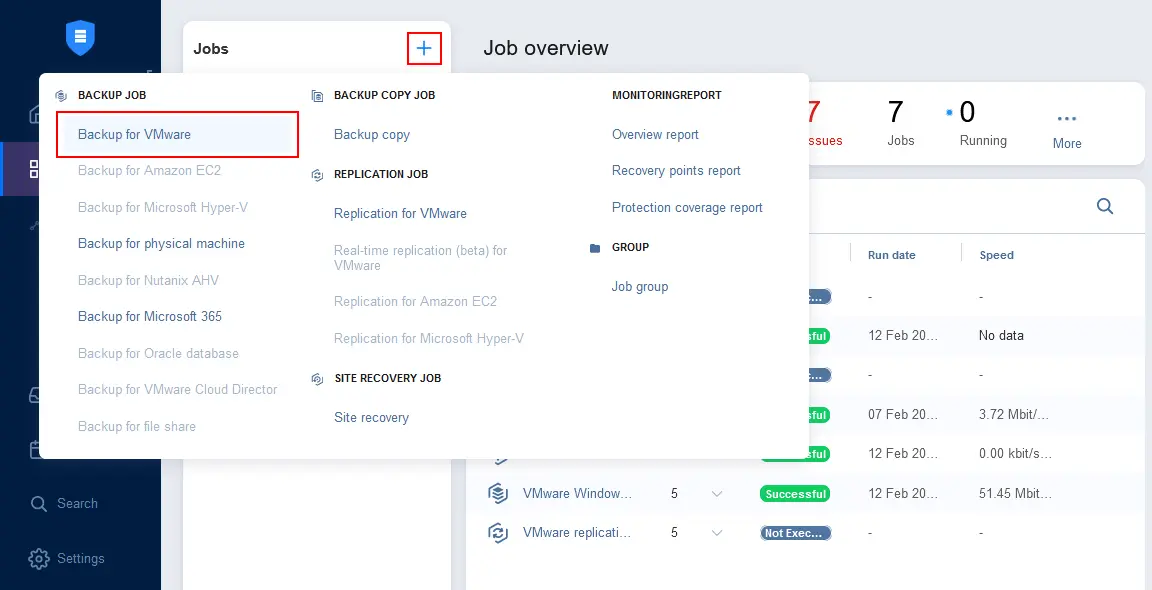Click the More link in overview
This screenshot has width=1152, height=590.
[x=1067, y=143]
